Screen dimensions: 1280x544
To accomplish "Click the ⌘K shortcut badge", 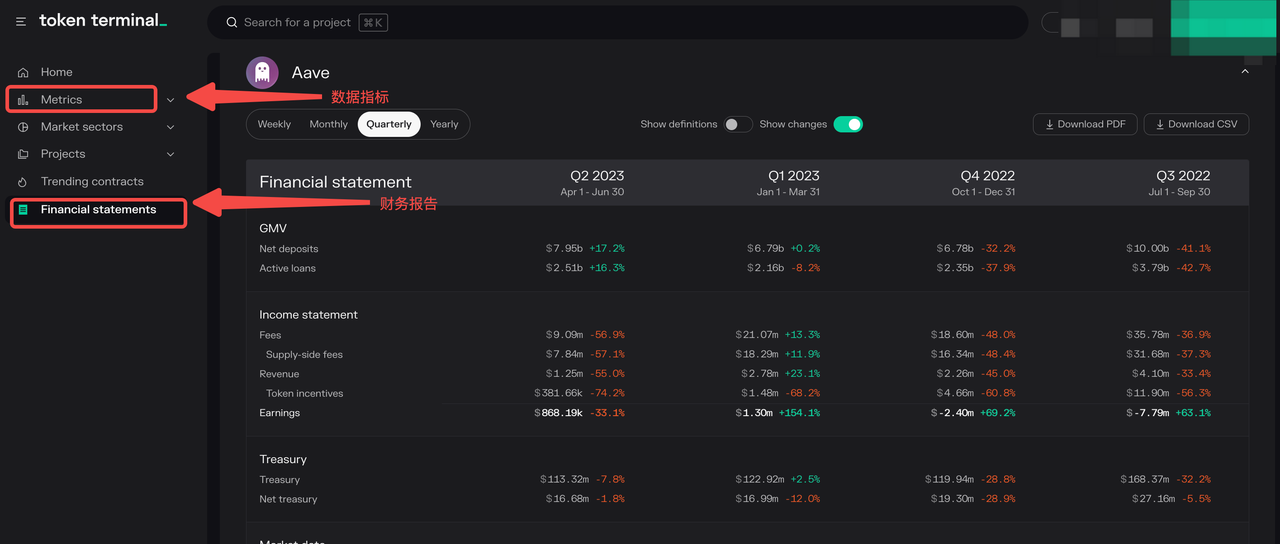I will pos(373,22).
